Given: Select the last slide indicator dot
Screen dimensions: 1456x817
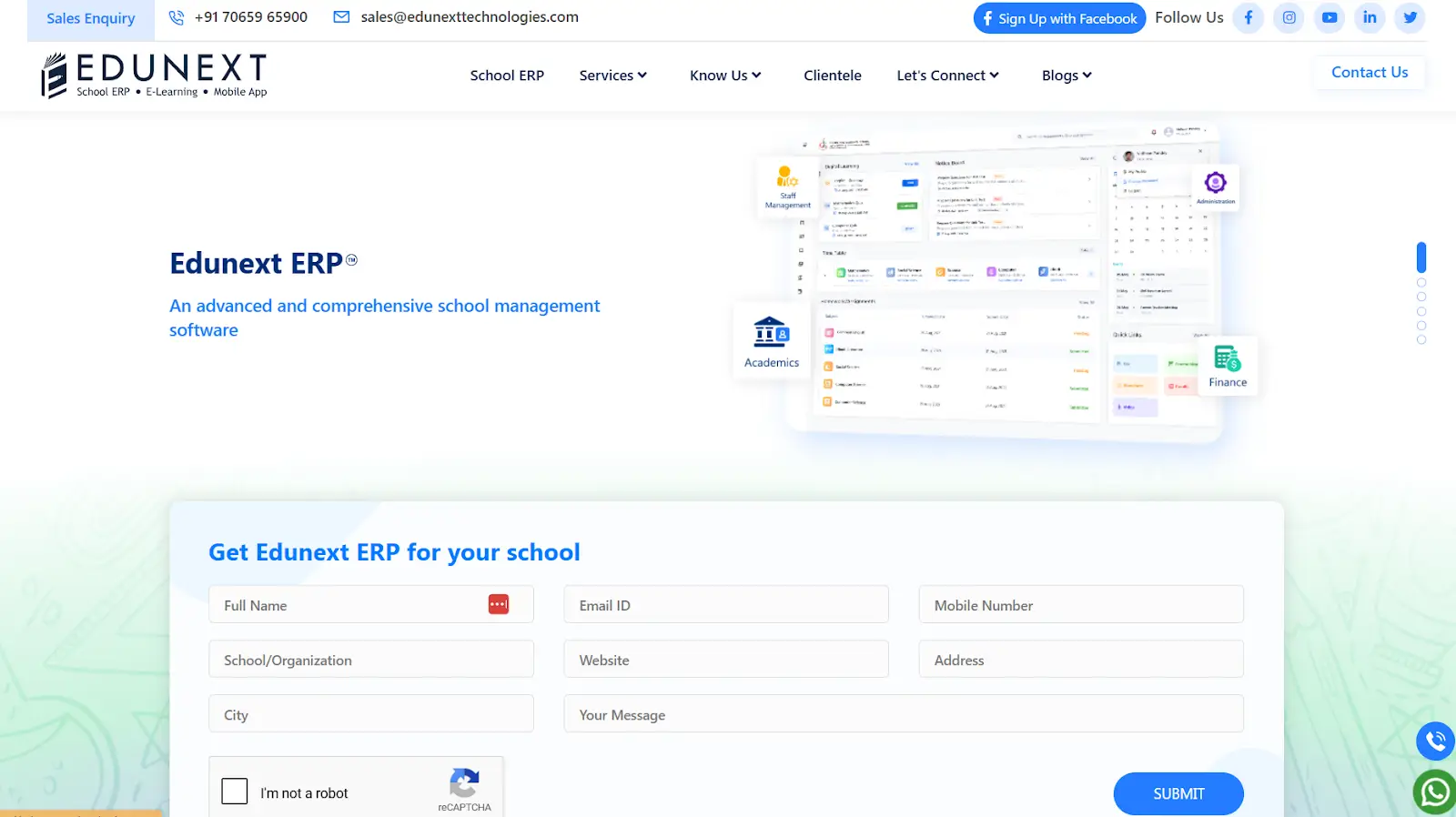Looking at the screenshot, I should click(1421, 339).
